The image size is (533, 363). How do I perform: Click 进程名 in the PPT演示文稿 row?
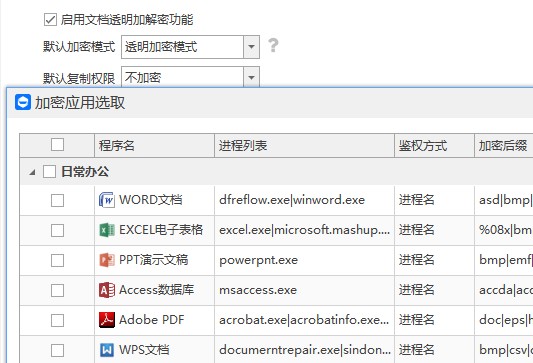pyautogui.click(x=417, y=260)
